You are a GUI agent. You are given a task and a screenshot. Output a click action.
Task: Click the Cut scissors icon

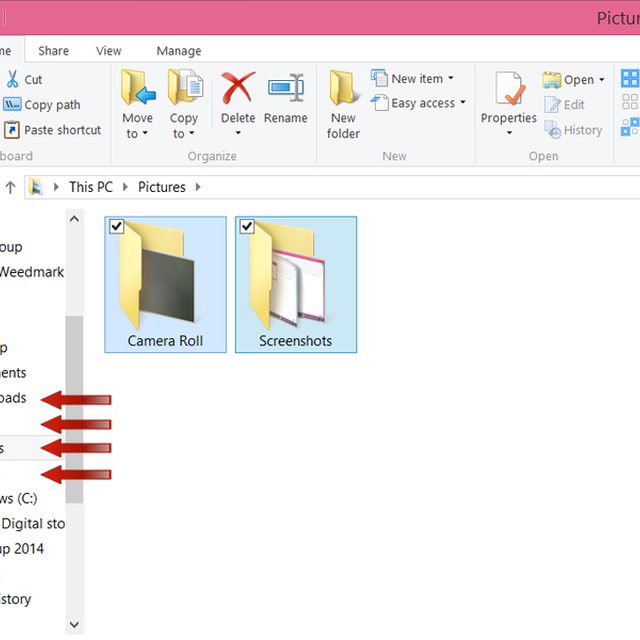coord(13,79)
